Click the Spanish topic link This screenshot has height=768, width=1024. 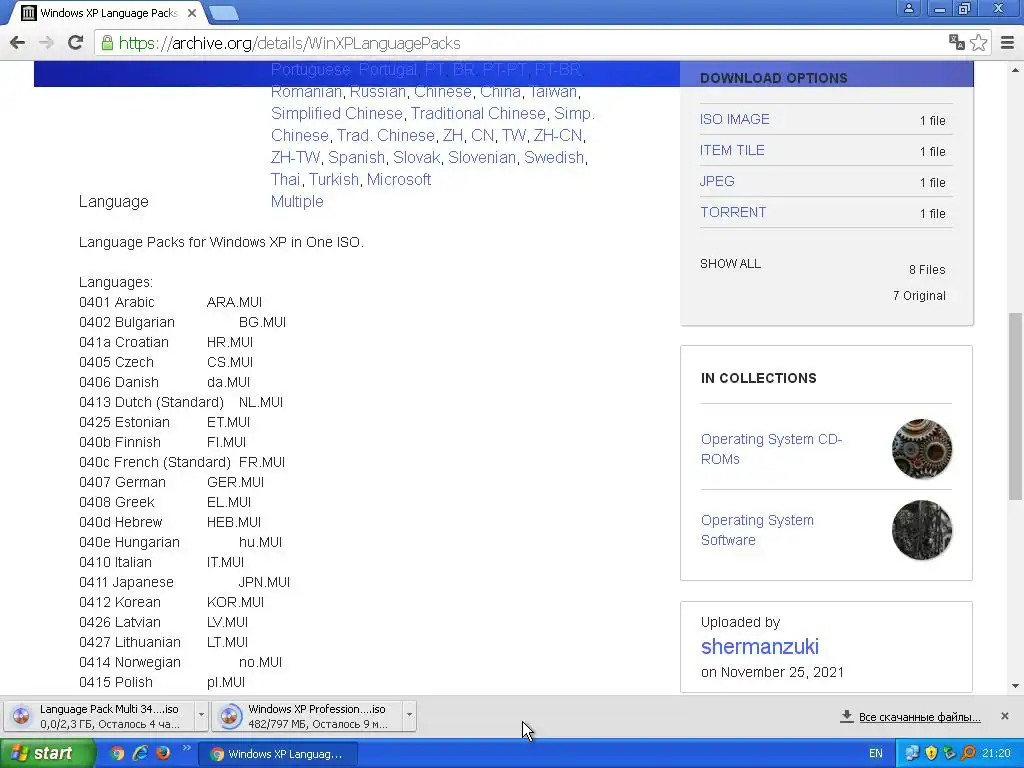(356, 157)
